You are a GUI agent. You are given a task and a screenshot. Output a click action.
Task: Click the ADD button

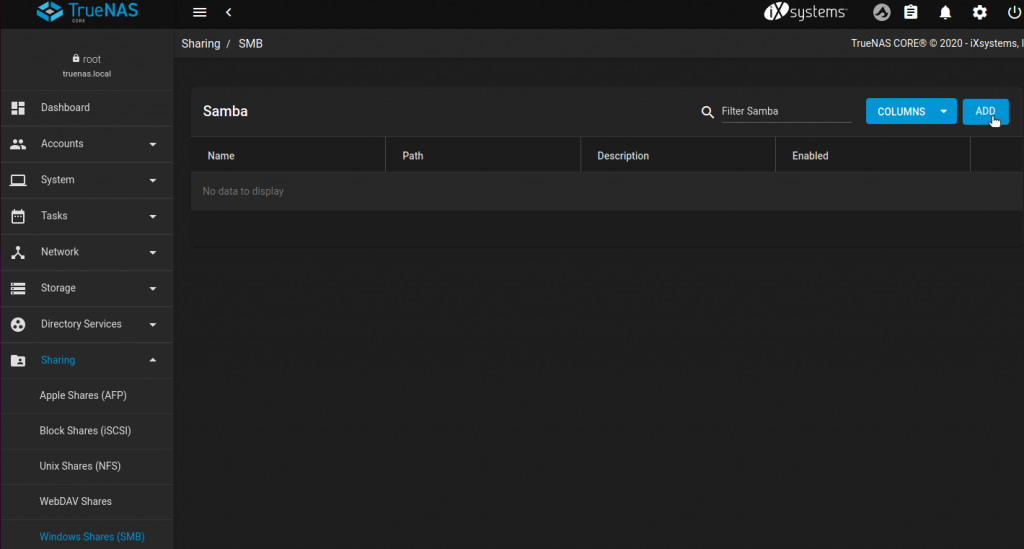[x=985, y=112]
